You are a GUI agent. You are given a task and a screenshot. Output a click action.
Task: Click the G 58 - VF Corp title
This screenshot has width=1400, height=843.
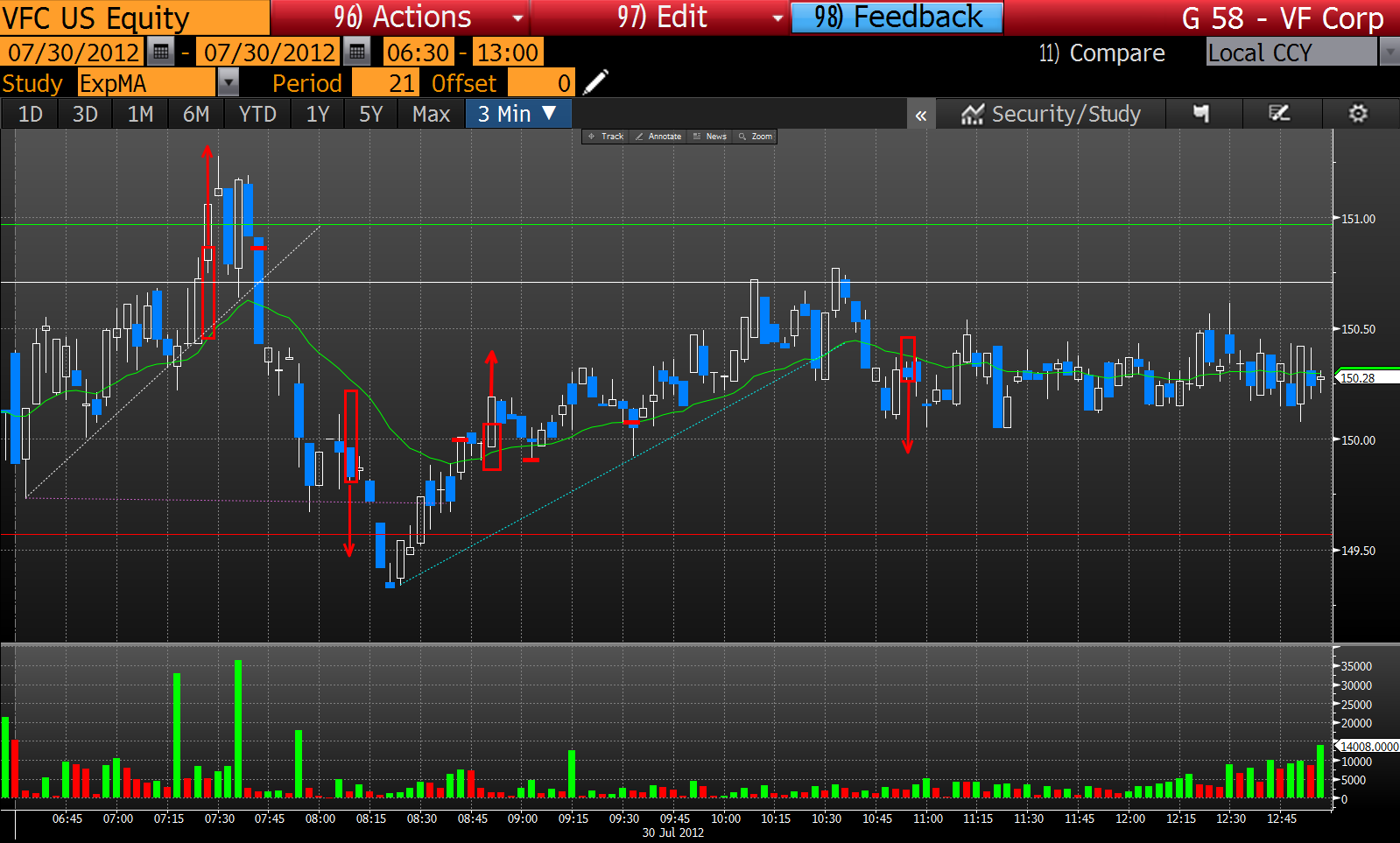click(x=1283, y=18)
